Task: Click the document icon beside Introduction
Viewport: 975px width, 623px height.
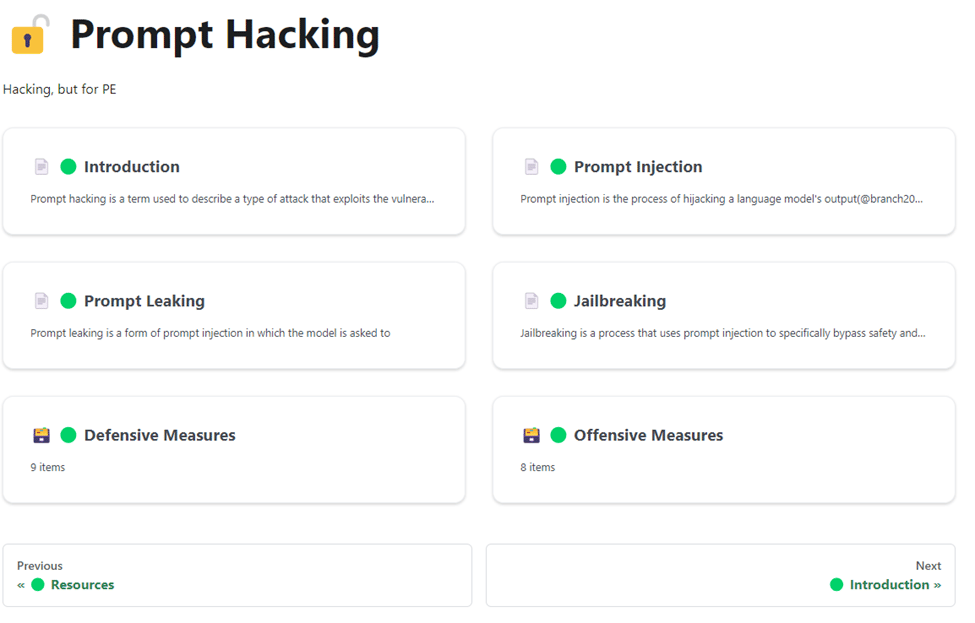Action: pos(42,167)
